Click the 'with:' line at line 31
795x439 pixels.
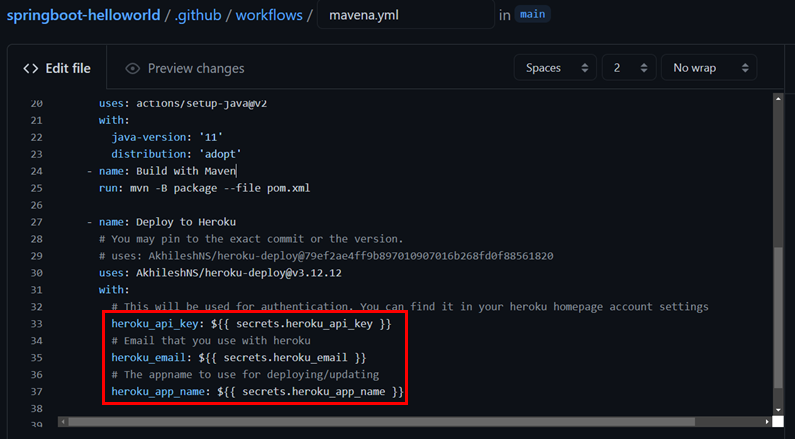pos(114,289)
